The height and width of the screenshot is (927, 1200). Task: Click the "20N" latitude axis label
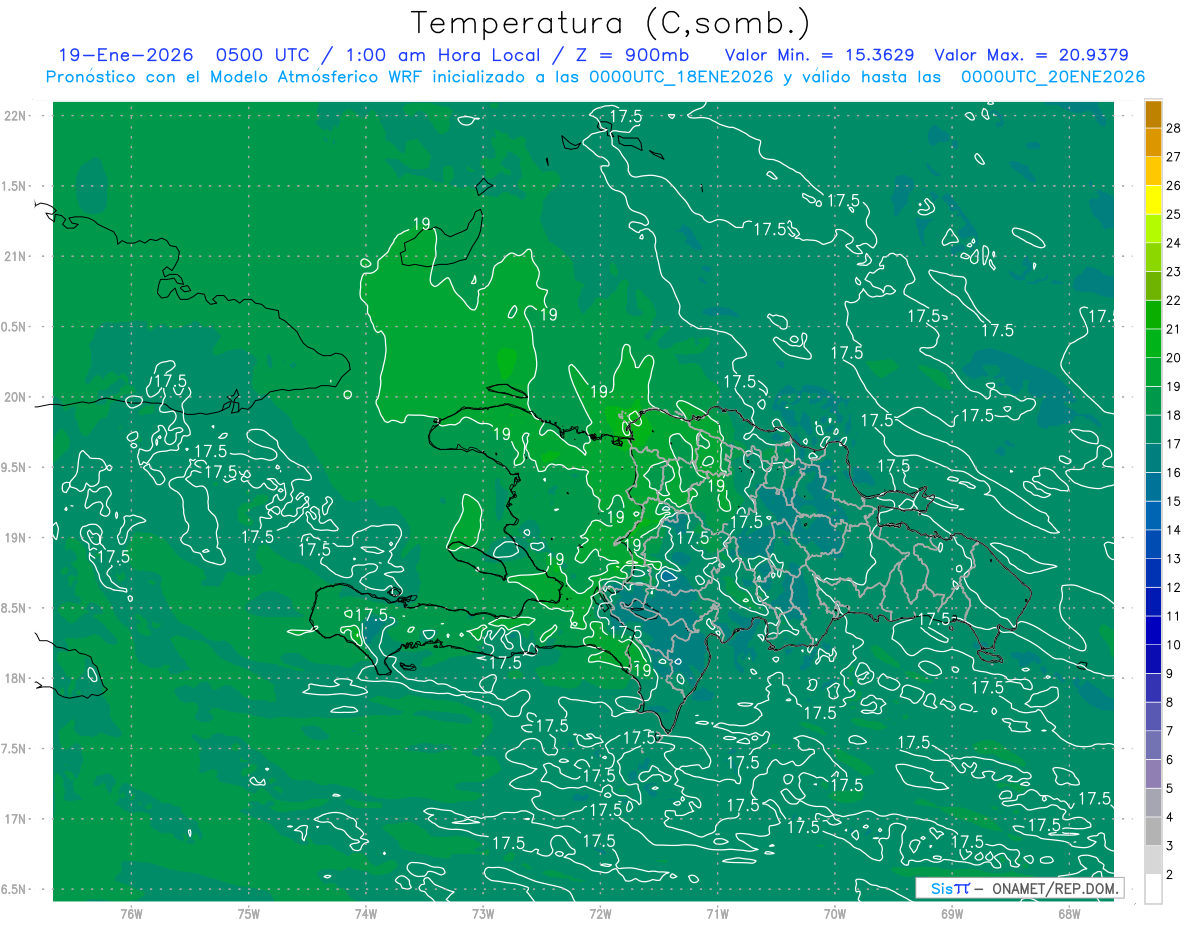pos(16,397)
